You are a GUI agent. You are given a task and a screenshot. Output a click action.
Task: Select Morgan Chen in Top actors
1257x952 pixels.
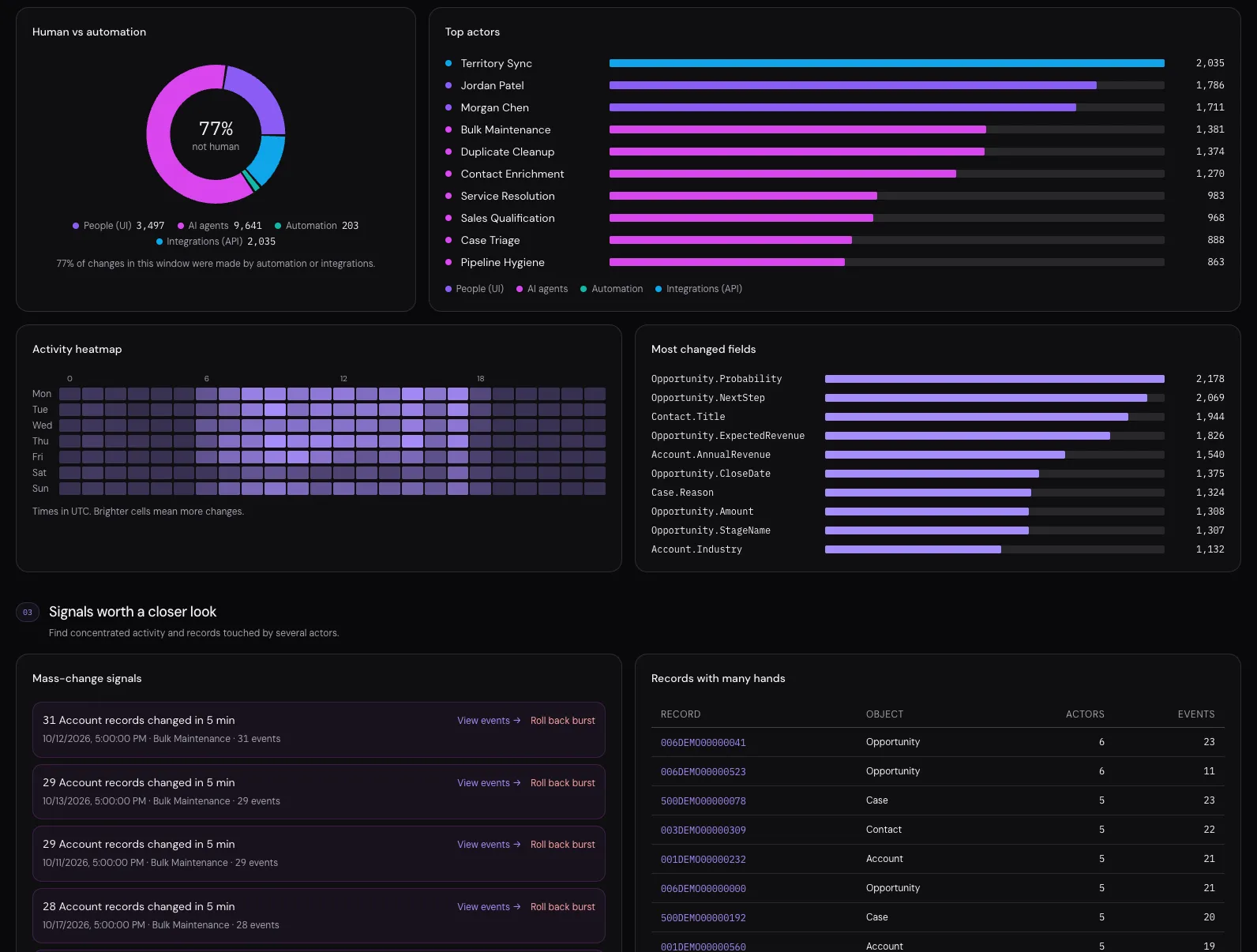[835, 107]
